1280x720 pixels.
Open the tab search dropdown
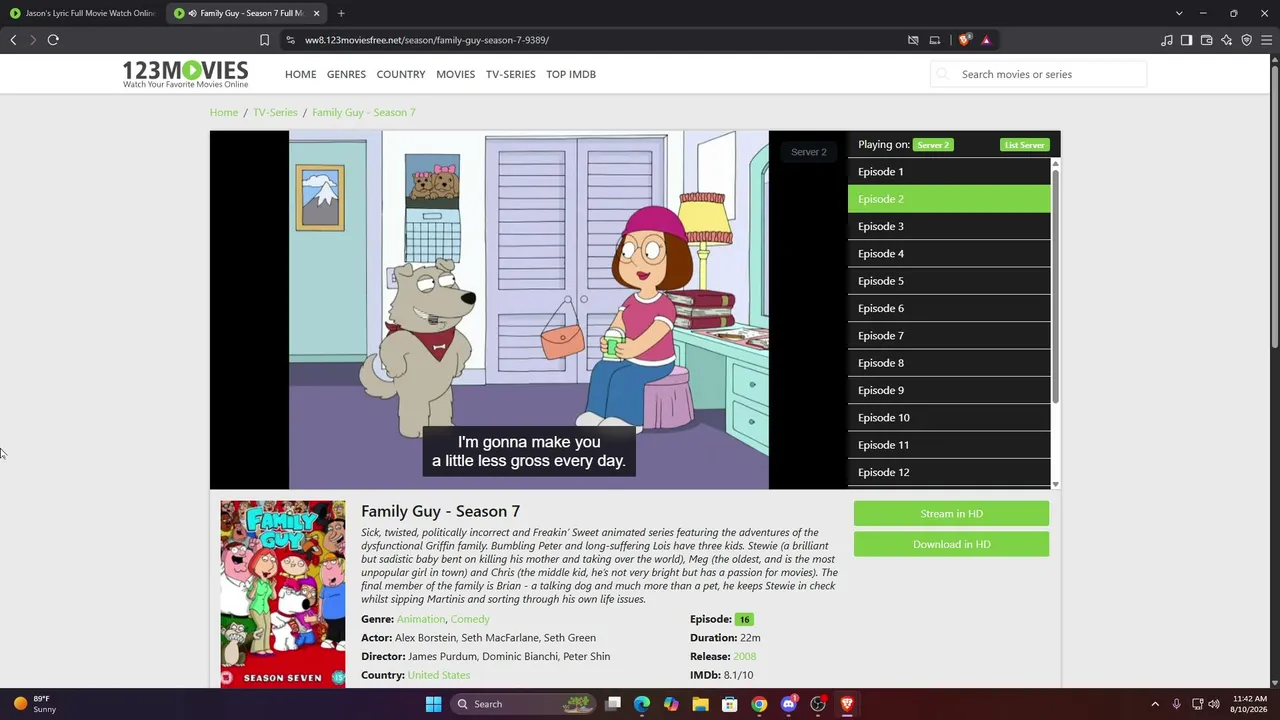[1179, 13]
